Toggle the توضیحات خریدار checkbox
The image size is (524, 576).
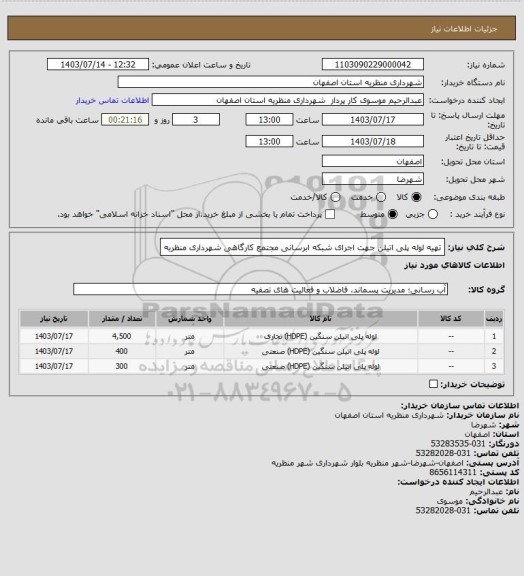(x=433, y=384)
